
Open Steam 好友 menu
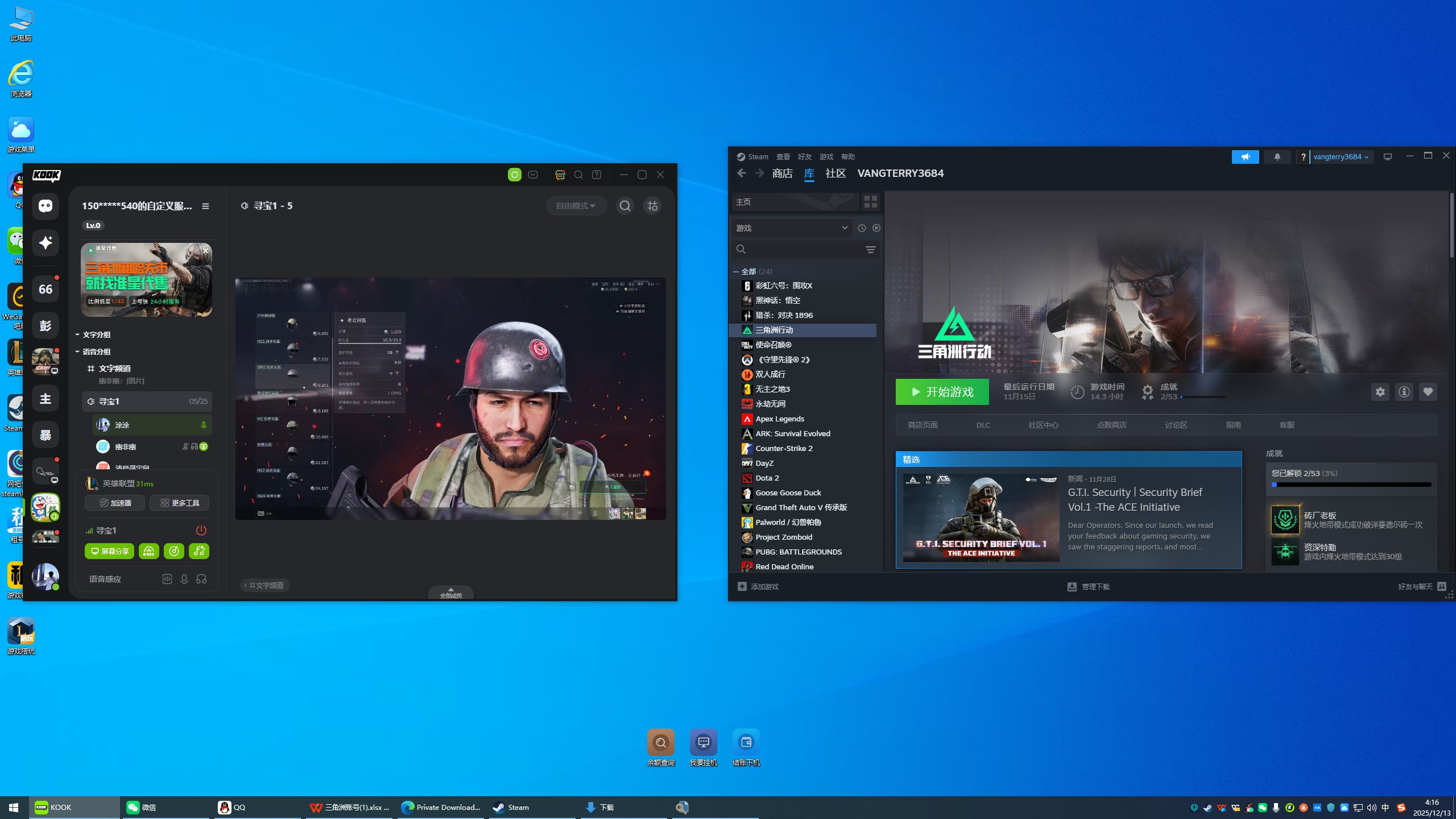[x=804, y=156]
